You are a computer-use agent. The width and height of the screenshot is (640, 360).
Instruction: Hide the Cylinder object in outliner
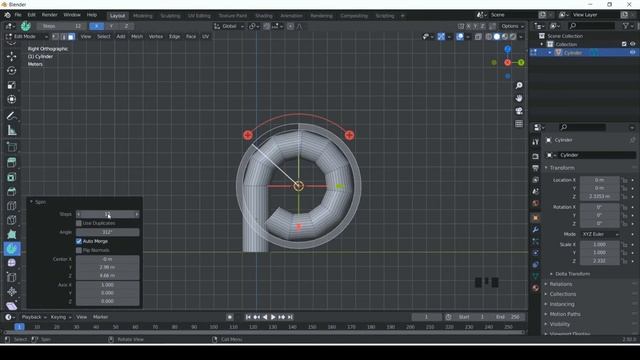pyautogui.click(x=633, y=53)
